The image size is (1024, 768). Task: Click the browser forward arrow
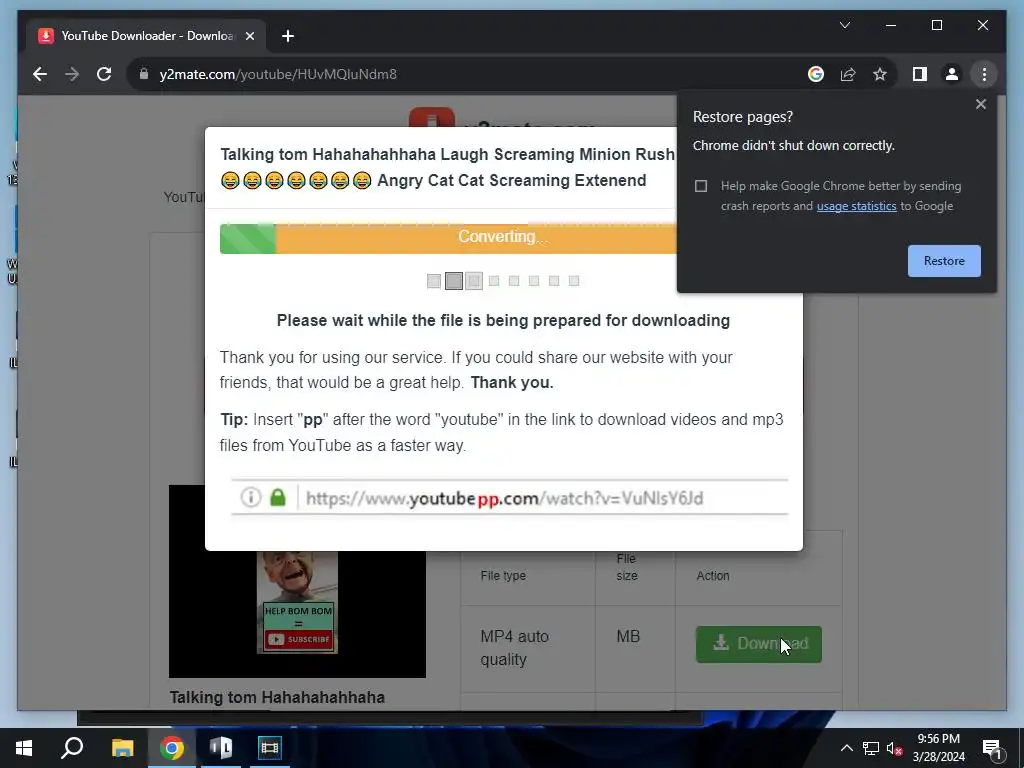click(72, 74)
